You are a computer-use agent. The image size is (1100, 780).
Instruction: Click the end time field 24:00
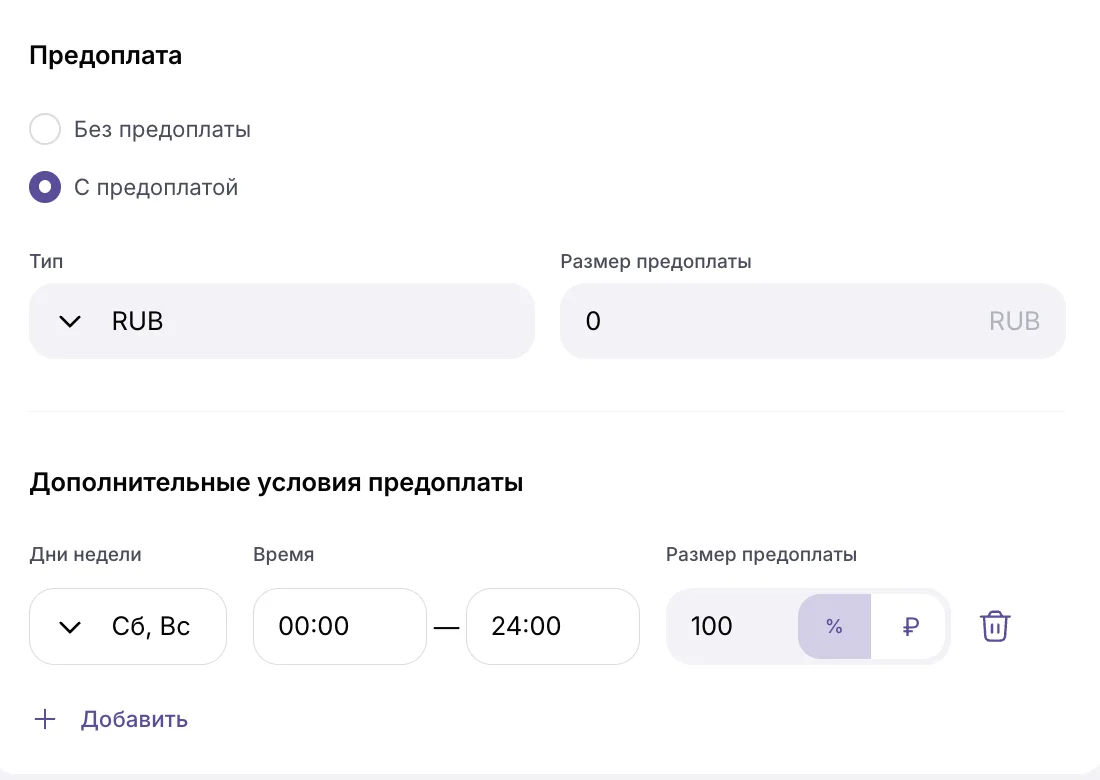click(553, 626)
